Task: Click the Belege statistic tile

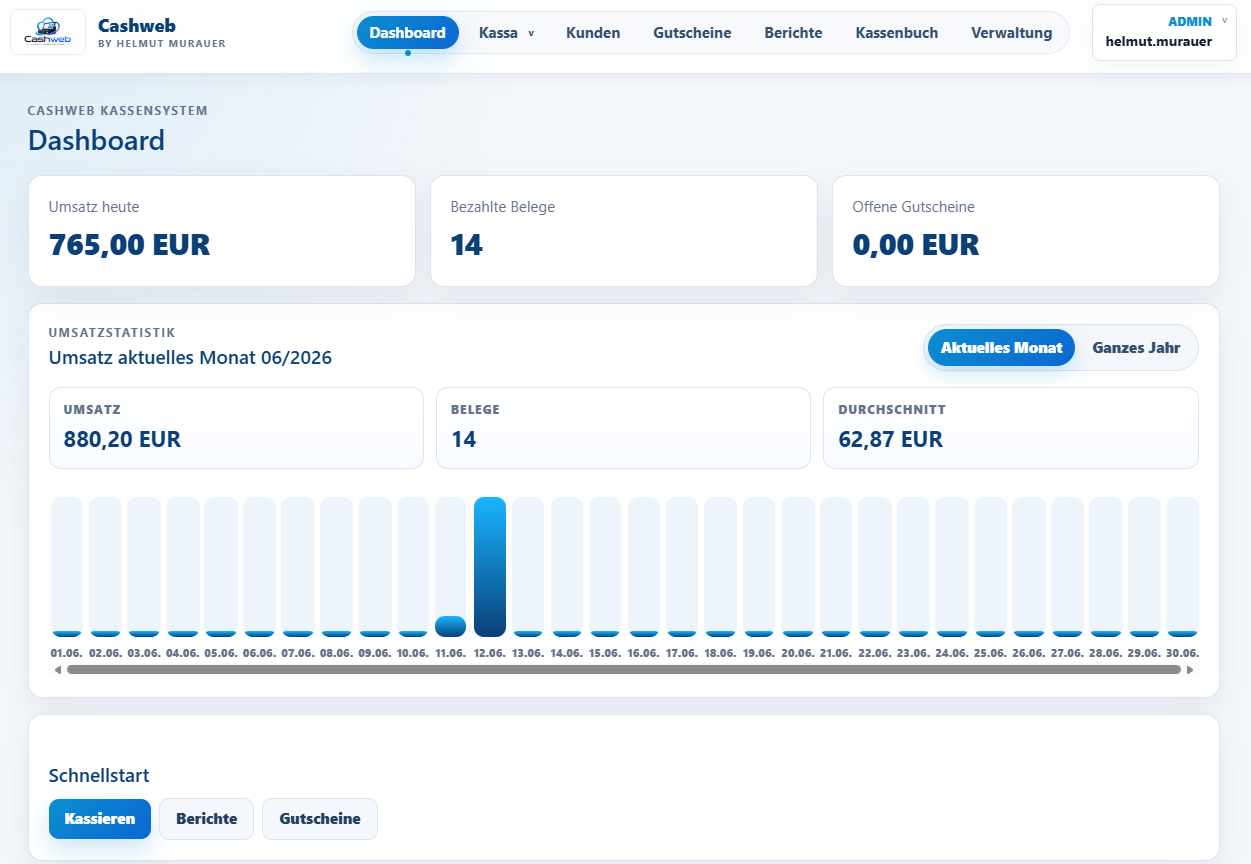Action: (623, 428)
